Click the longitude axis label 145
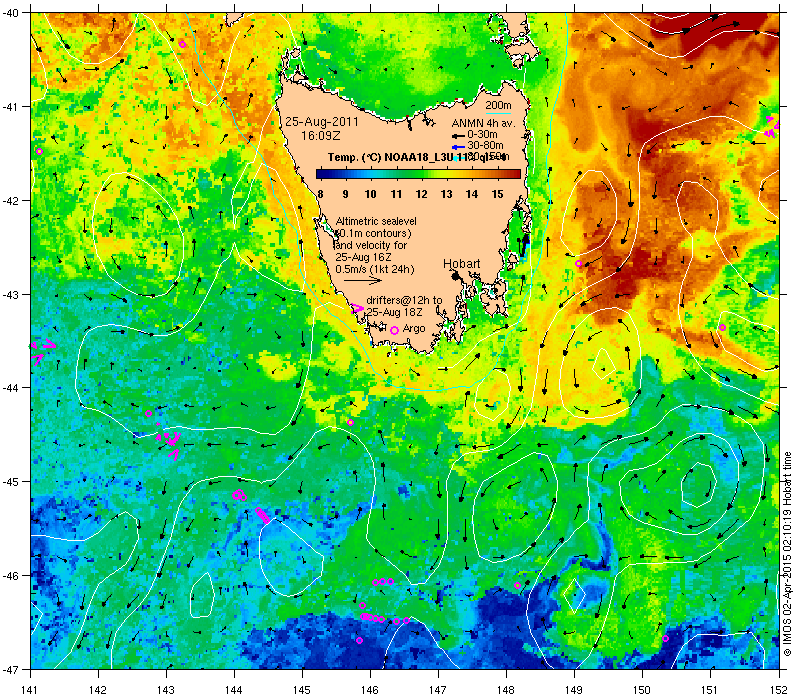 (302, 690)
